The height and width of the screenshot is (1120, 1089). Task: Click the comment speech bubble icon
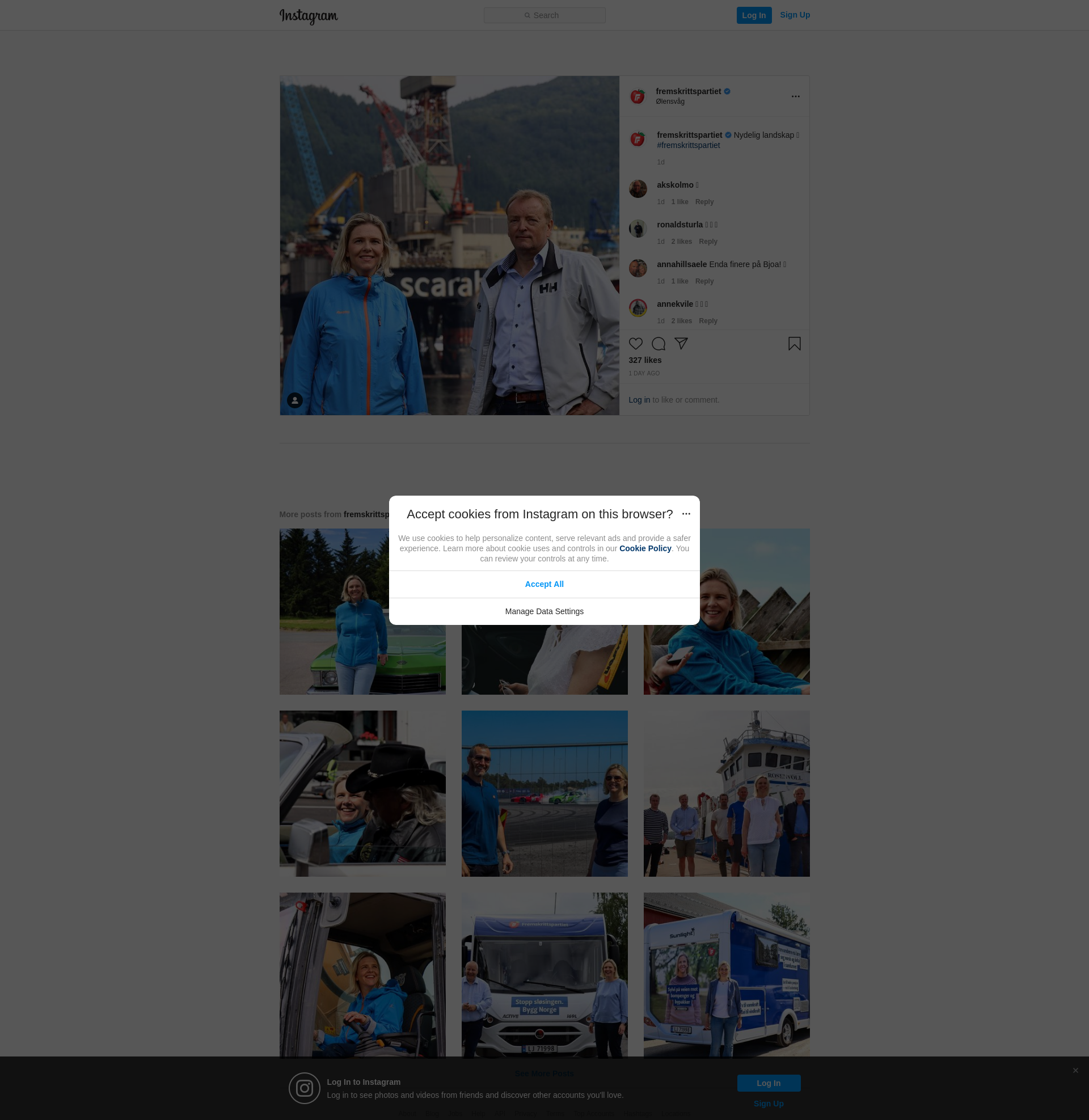[x=659, y=344]
